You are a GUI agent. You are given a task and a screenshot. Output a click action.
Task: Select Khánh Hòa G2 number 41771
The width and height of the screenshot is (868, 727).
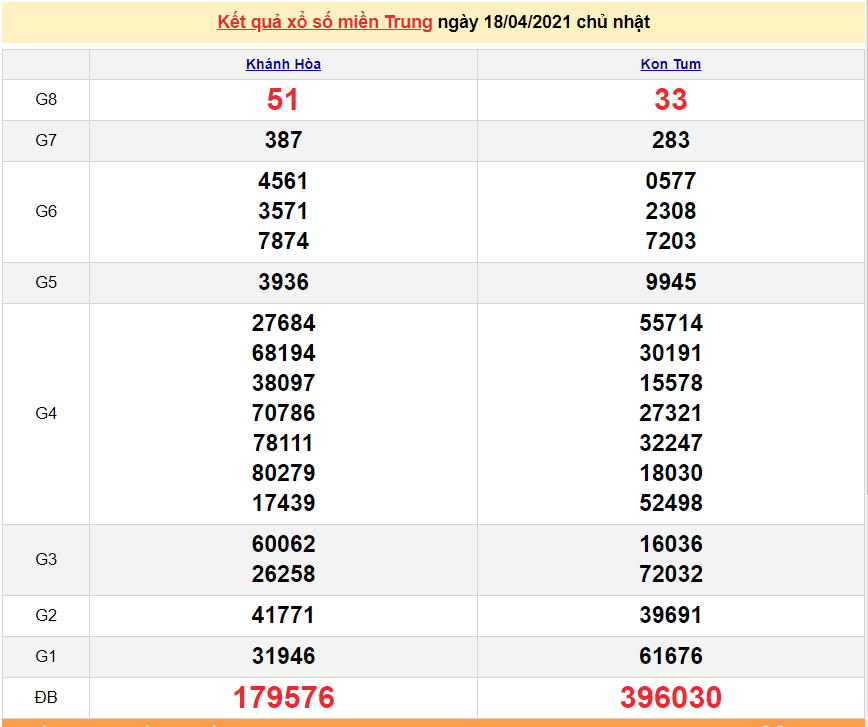click(283, 616)
